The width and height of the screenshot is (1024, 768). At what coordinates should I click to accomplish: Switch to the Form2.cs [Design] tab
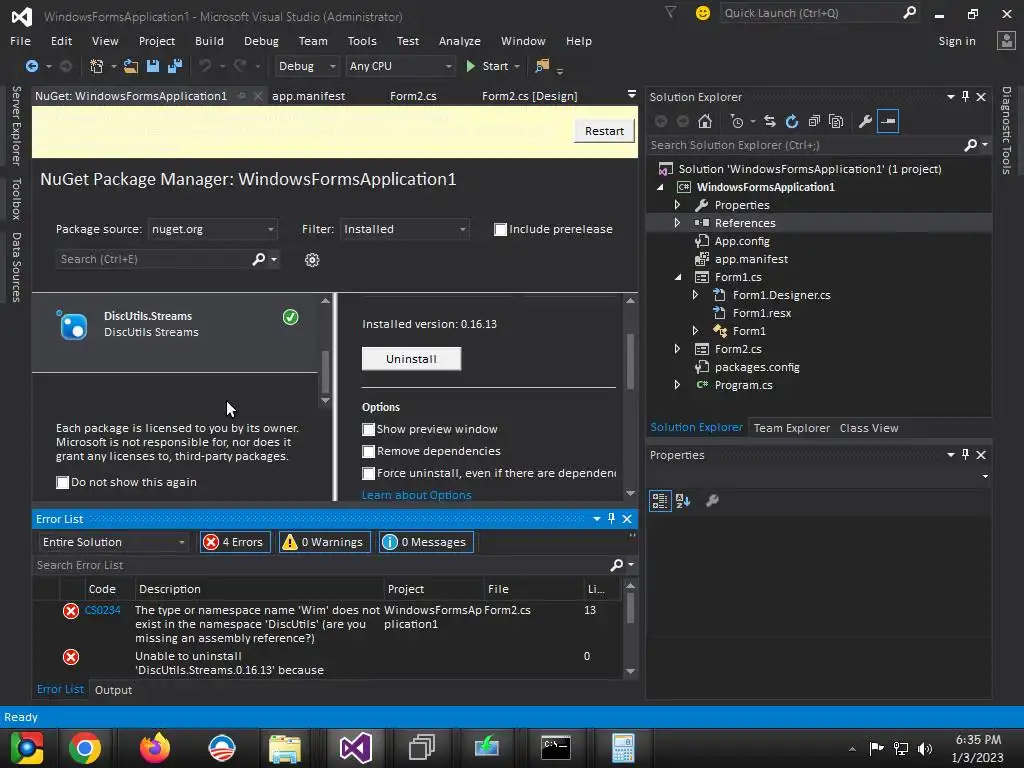click(530, 96)
